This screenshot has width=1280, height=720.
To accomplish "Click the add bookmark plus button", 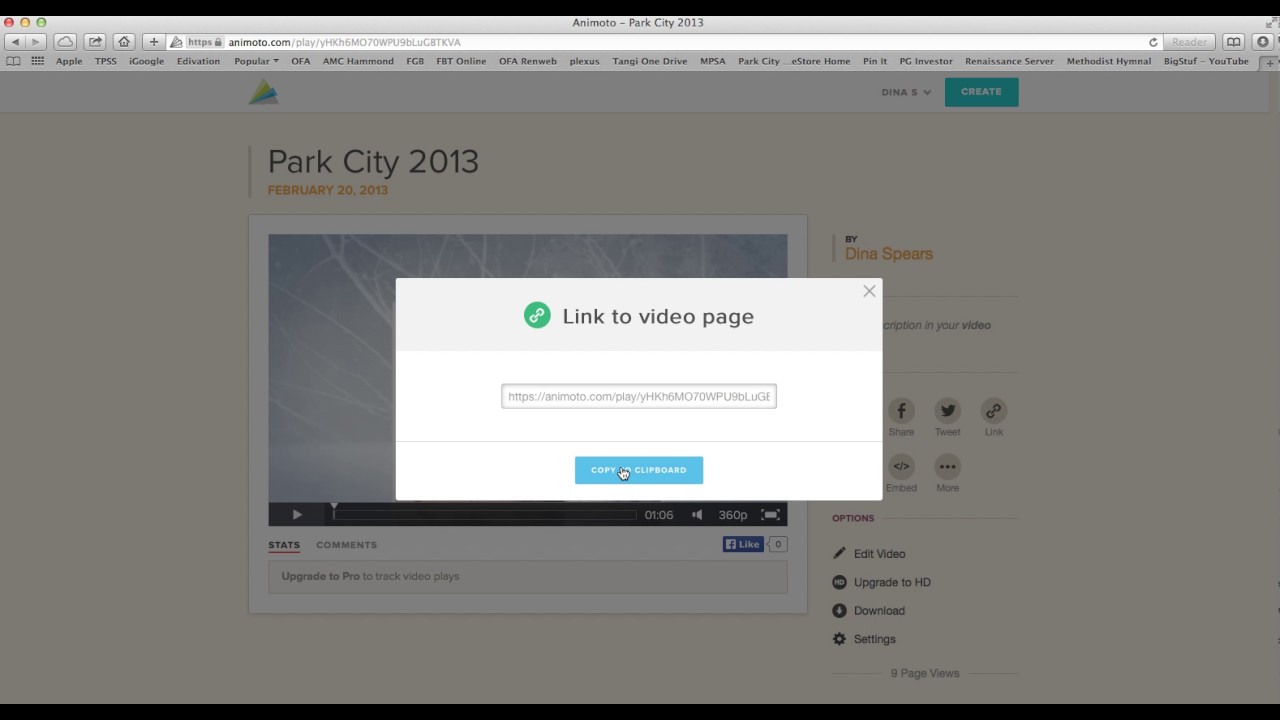I will click(x=153, y=42).
